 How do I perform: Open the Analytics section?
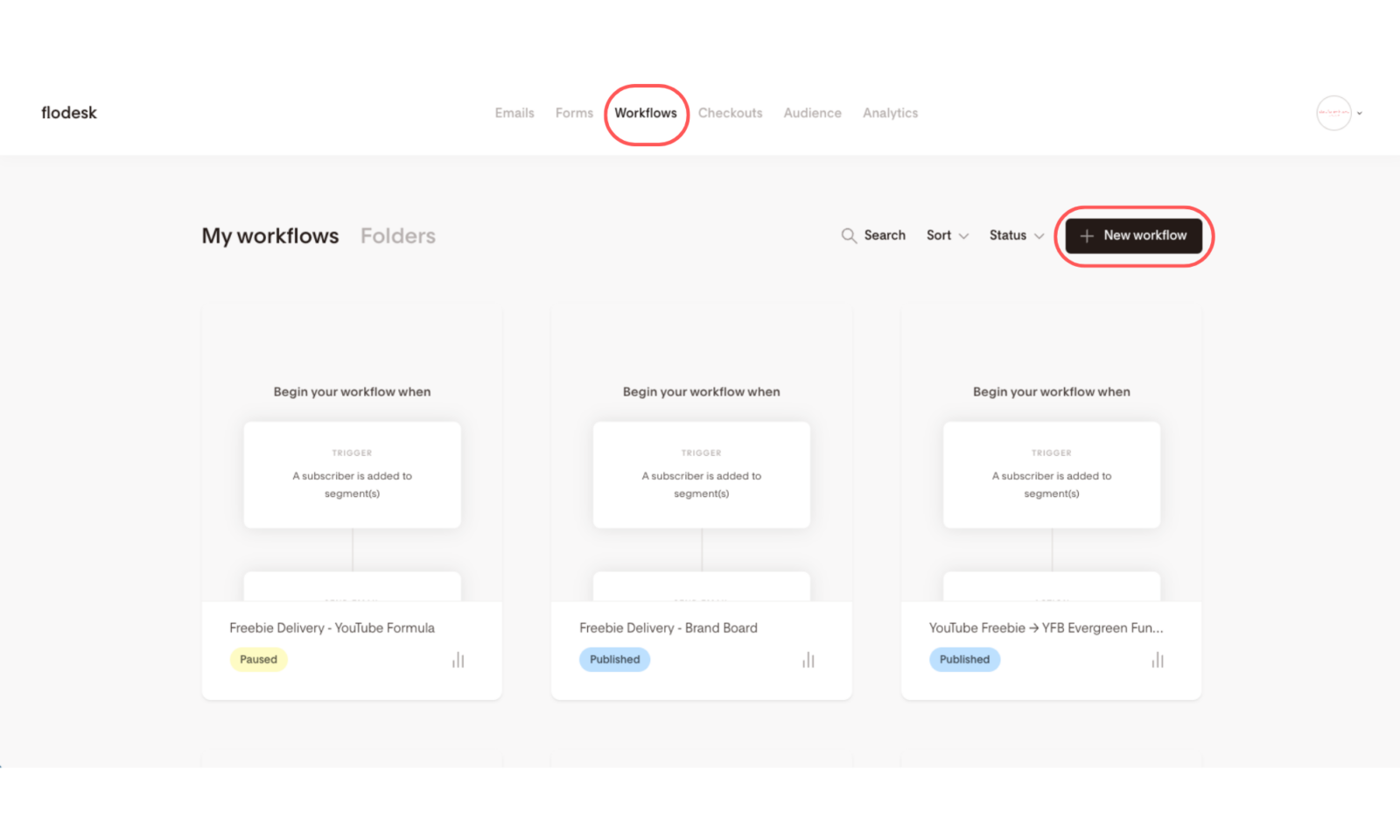[890, 113]
